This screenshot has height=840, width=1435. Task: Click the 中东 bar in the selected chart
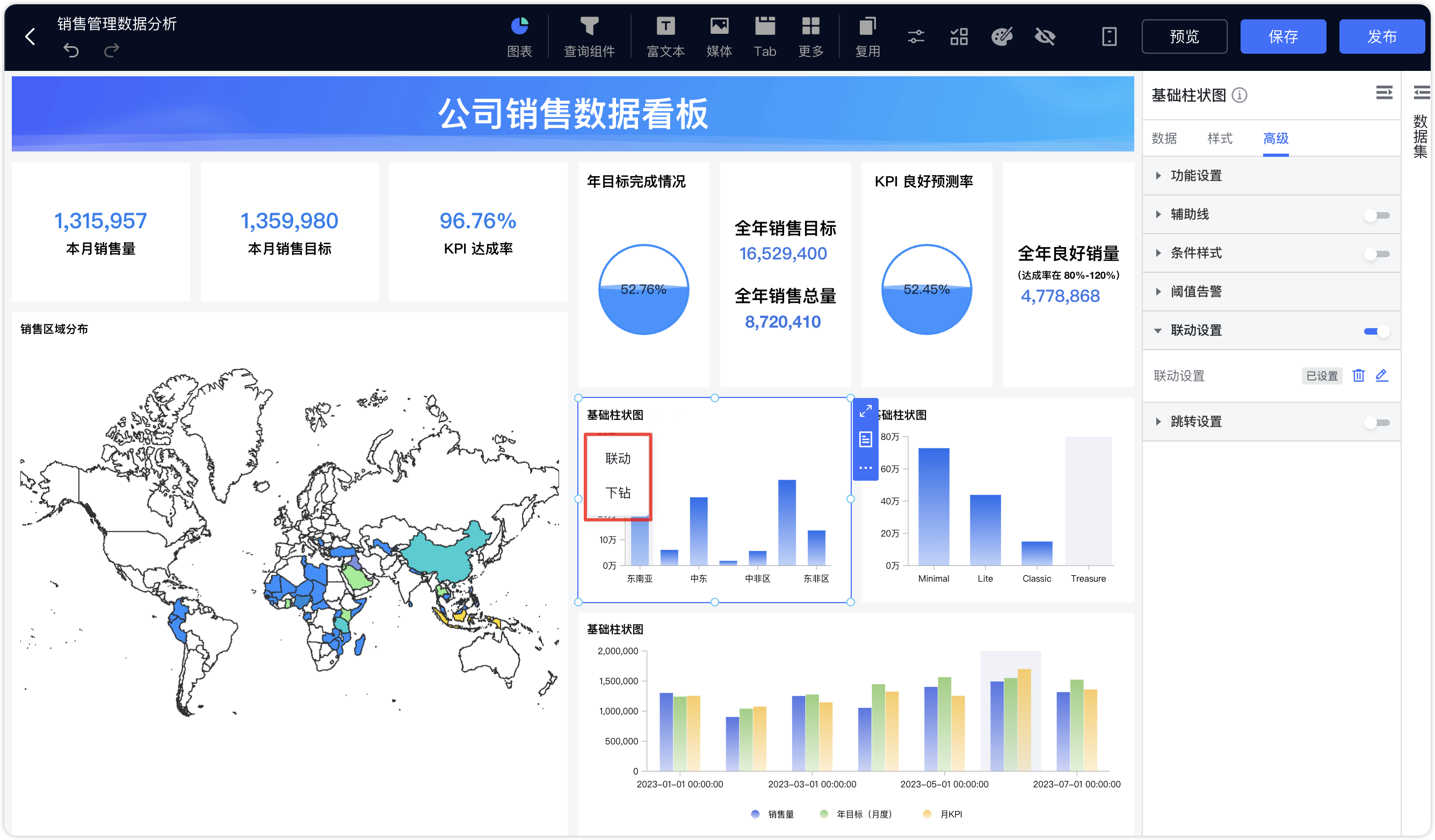[699, 531]
